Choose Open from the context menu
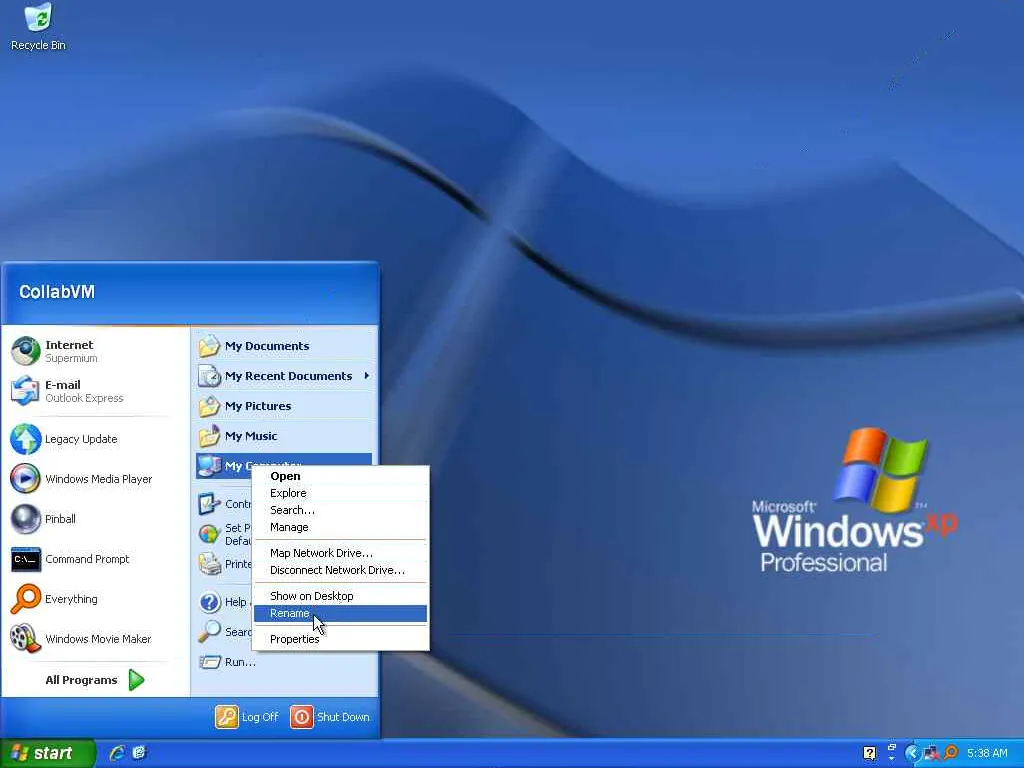The height and width of the screenshot is (768, 1024). (340, 476)
